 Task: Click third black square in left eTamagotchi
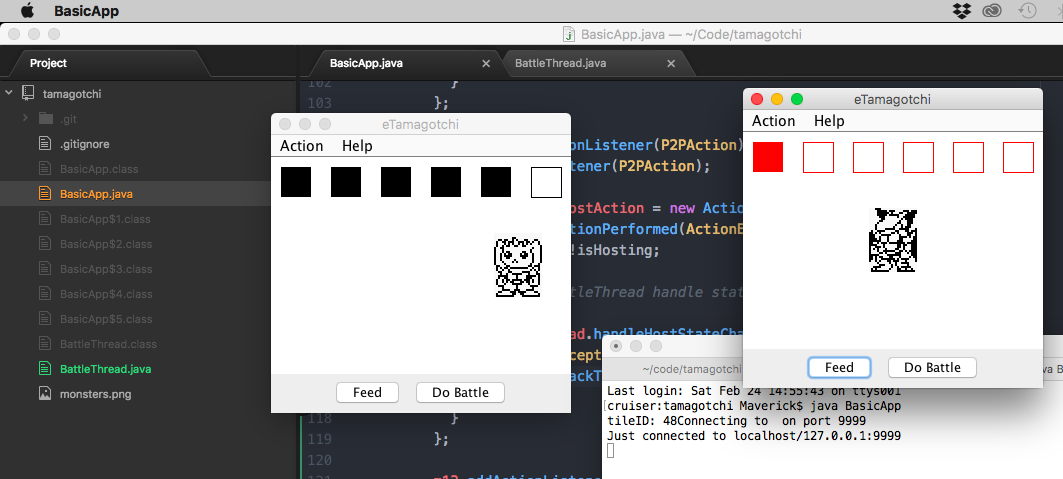[x=396, y=182]
